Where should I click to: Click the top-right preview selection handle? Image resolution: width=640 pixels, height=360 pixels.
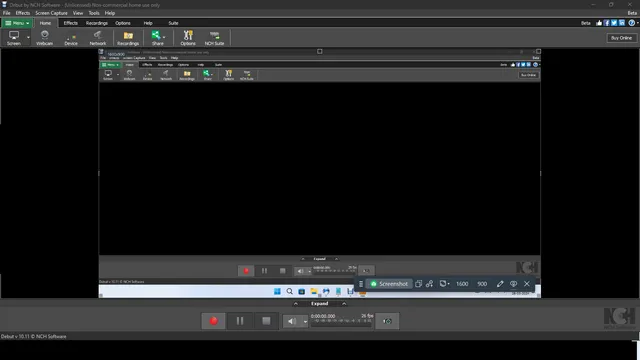pos(538,51)
